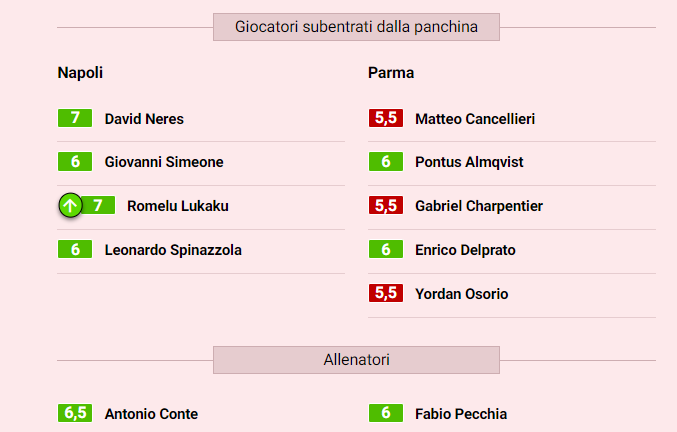
Task: Select coach Fabio Pecchia's name
Action: click(461, 414)
